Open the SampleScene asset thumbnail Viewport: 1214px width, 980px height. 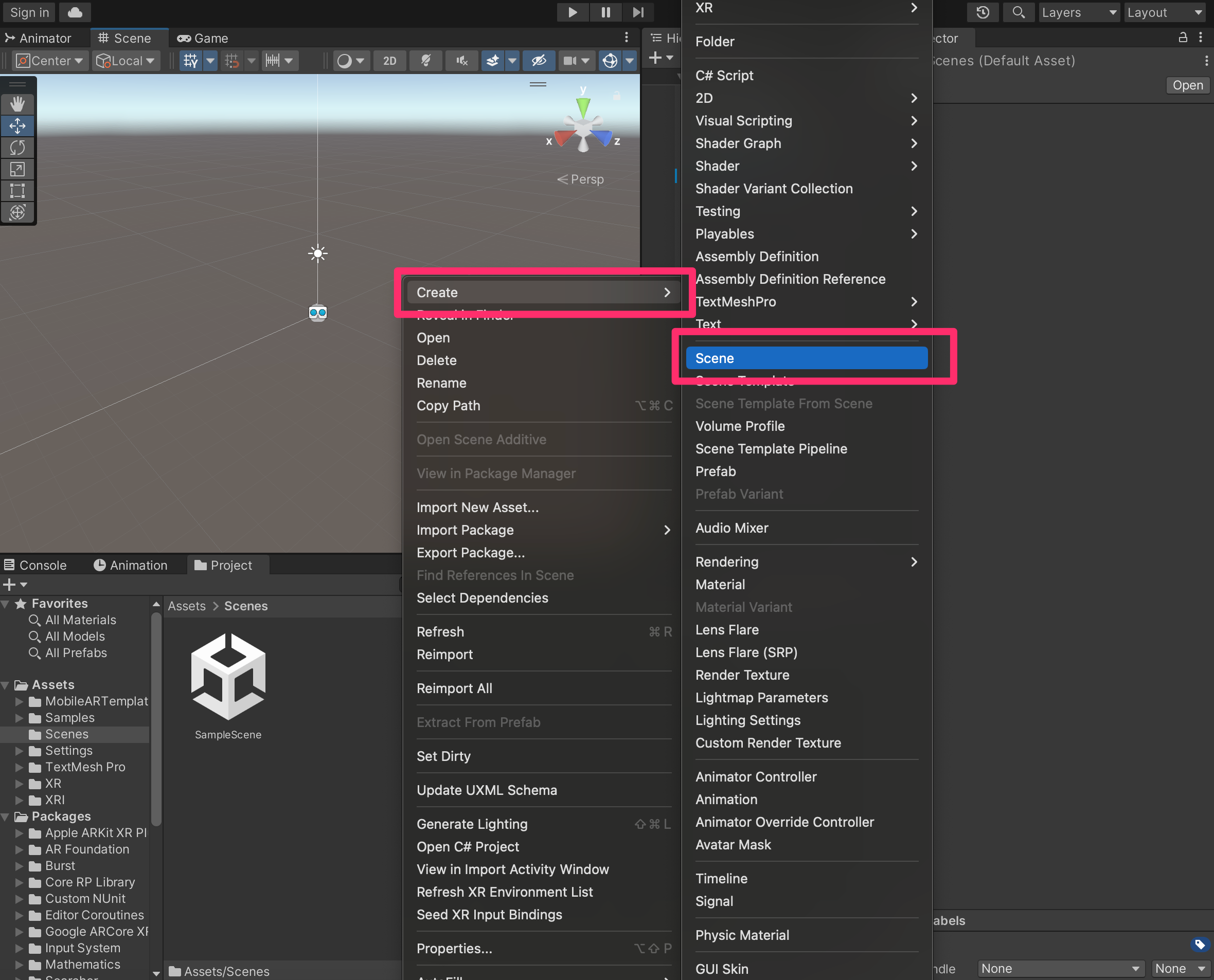pos(228,677)
